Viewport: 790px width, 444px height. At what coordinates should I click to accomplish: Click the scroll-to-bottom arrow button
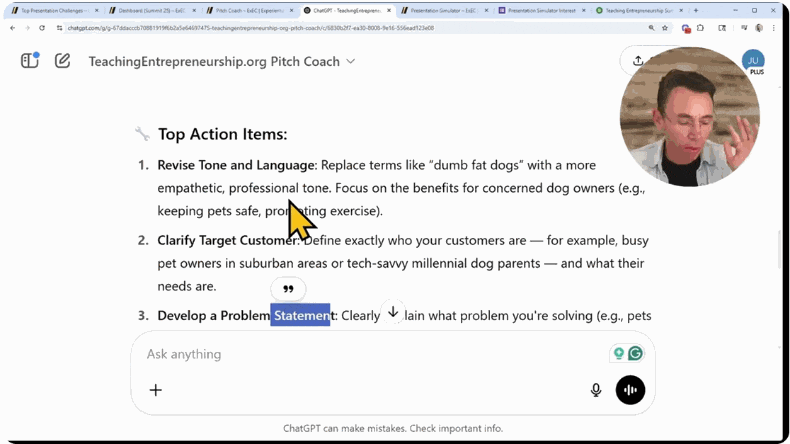click(393, 312)
